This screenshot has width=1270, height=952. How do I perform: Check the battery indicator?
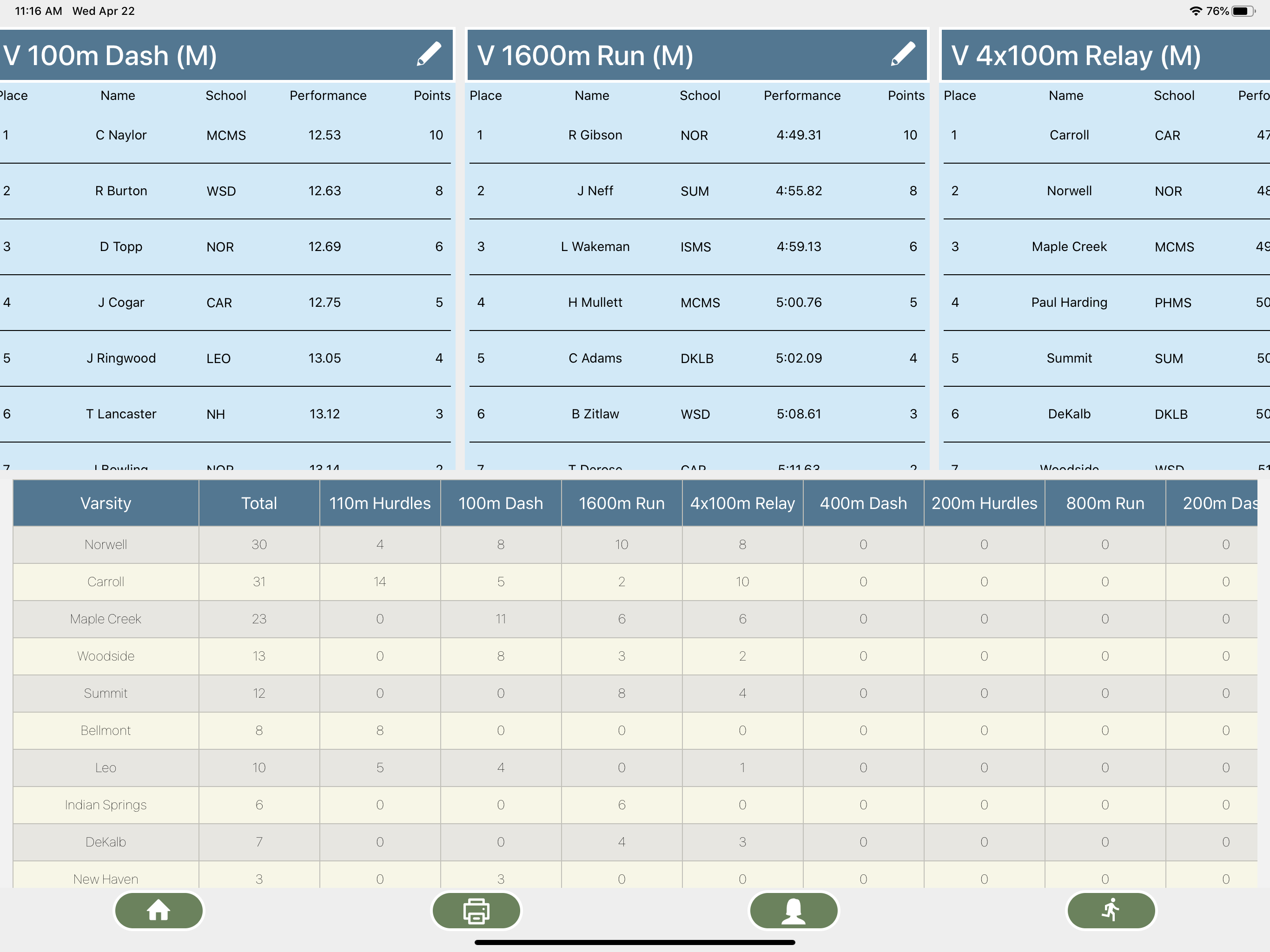[1243, 11]
